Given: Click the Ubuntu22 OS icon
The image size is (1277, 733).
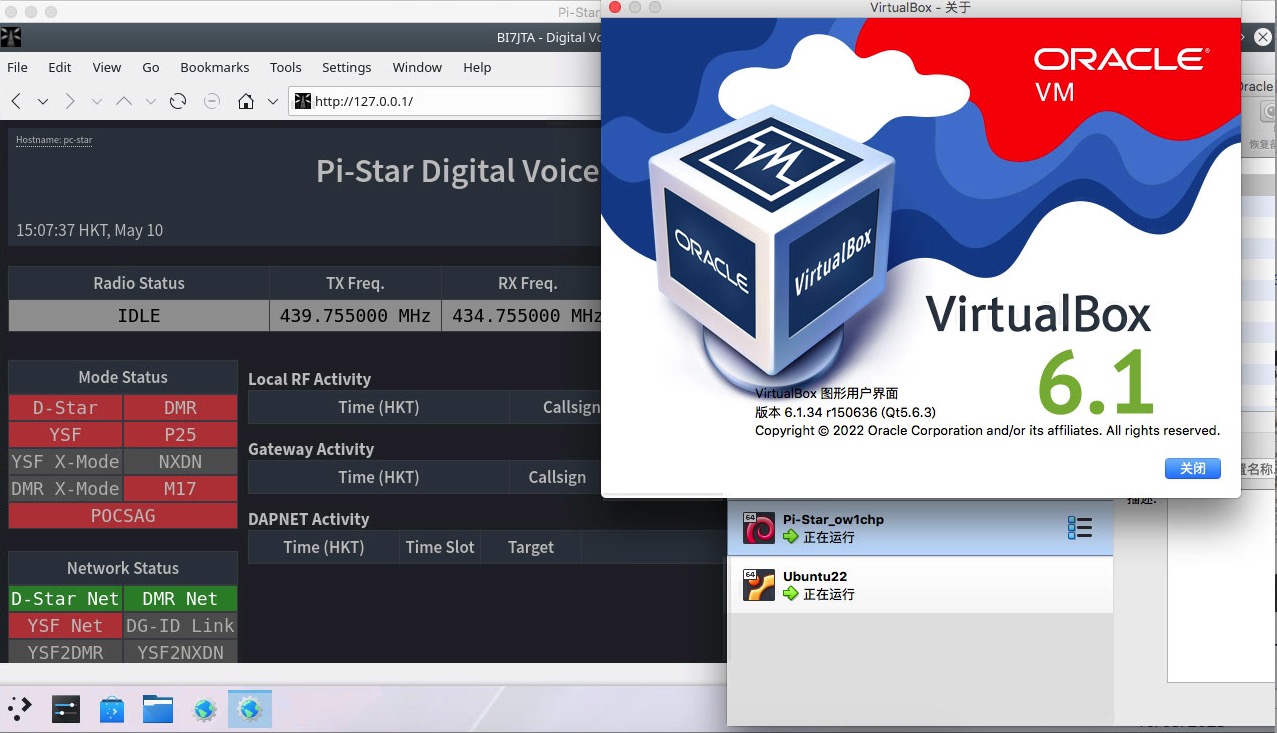Looking at the screenshot, I should point(760,585).
